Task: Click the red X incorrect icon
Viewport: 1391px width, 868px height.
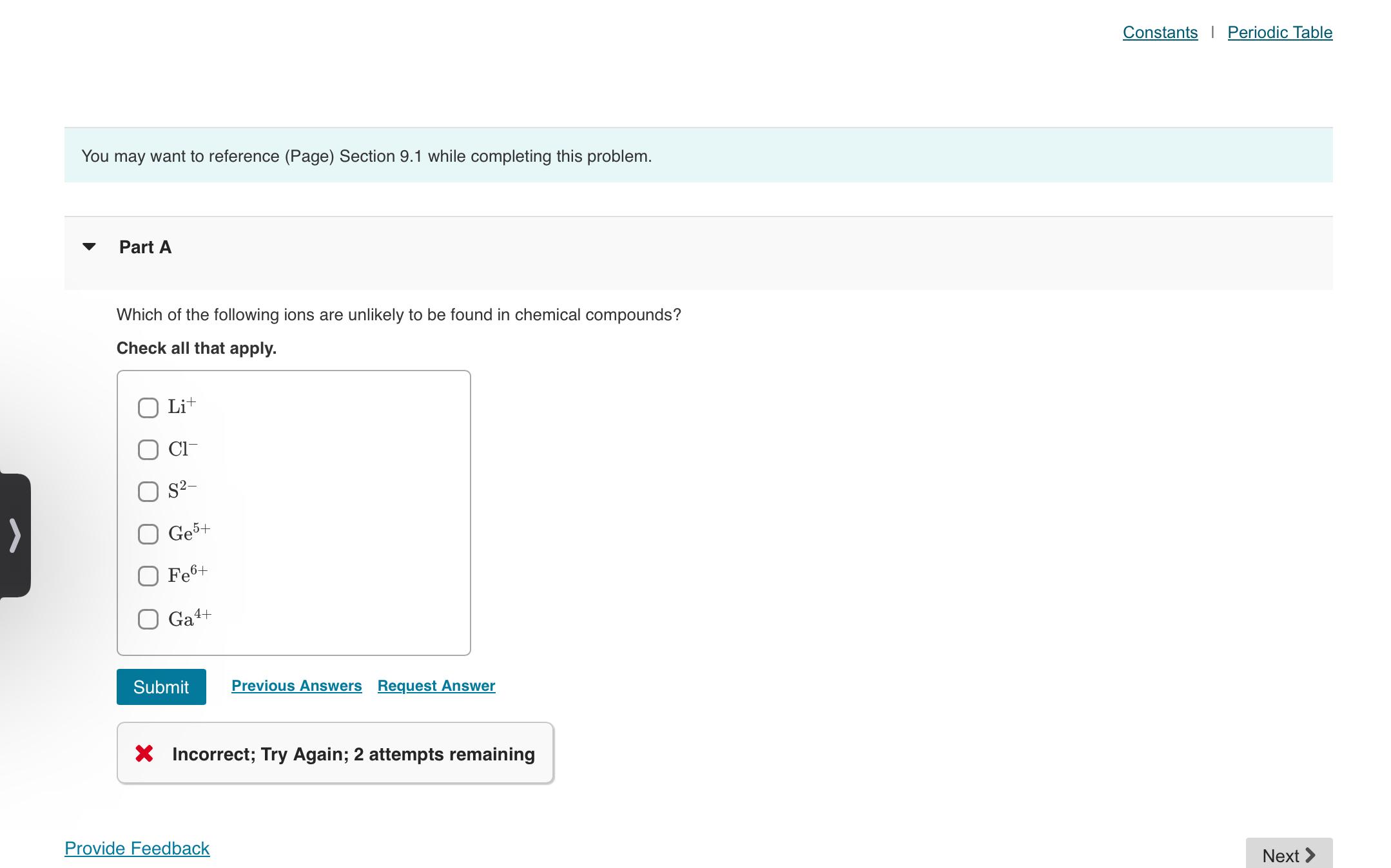Action: (x=144, y=753)
